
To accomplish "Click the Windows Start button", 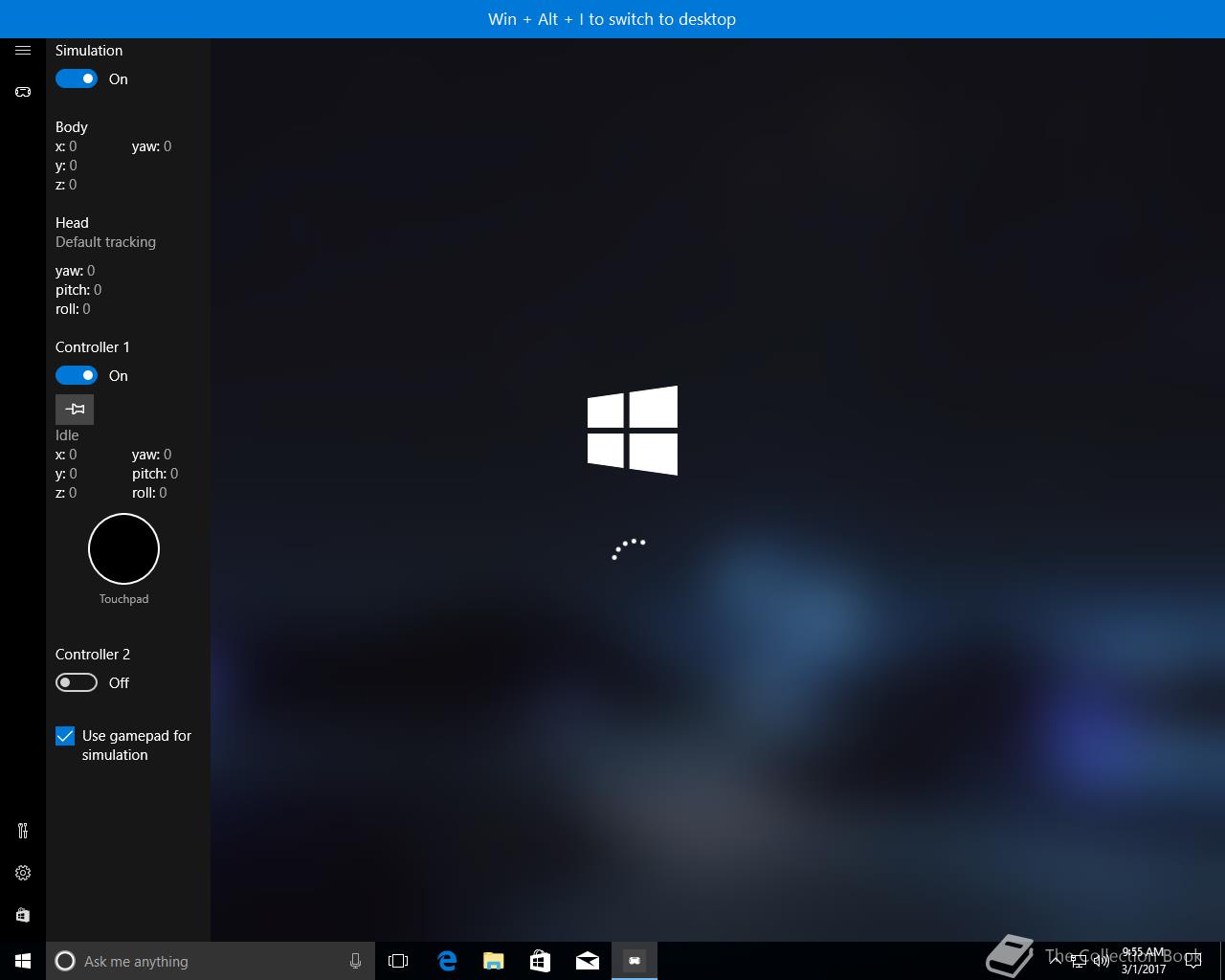I will 23,961.
